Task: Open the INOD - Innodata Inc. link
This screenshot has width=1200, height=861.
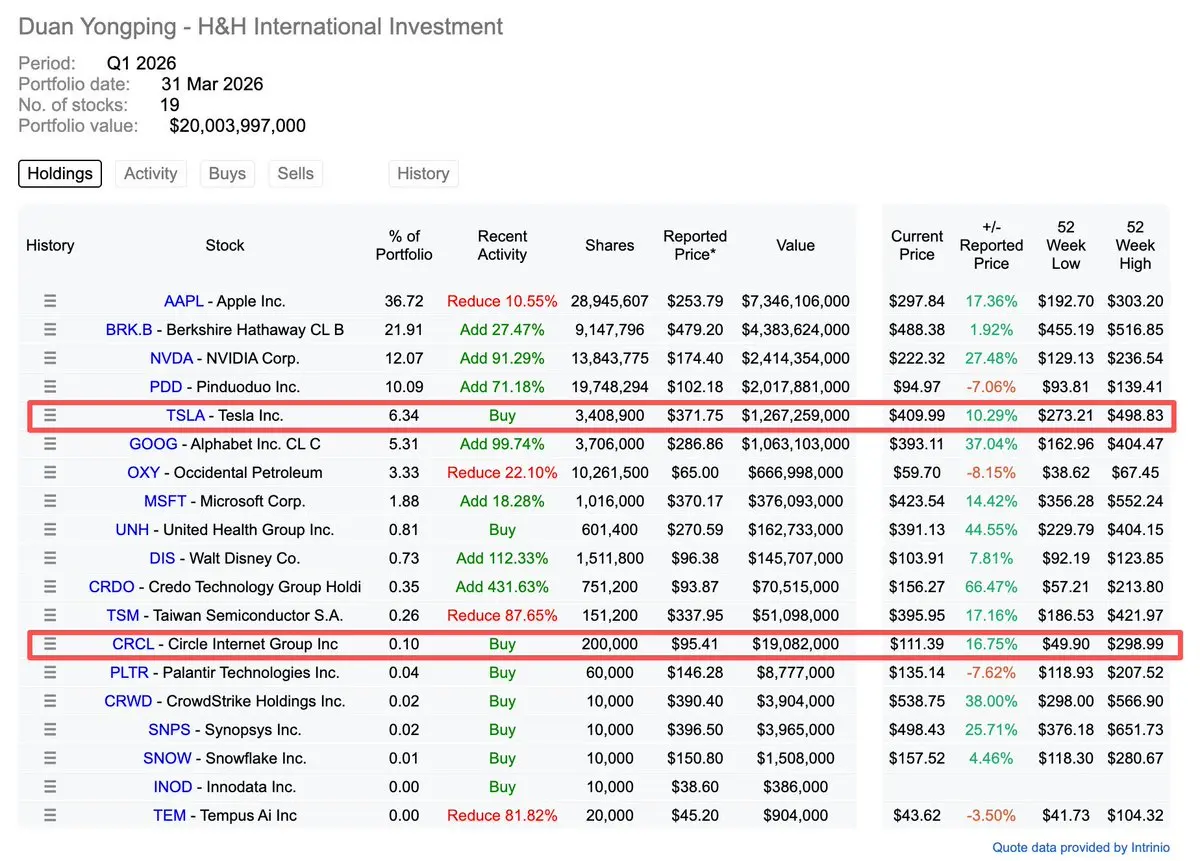Action: [x=225, y=787]
